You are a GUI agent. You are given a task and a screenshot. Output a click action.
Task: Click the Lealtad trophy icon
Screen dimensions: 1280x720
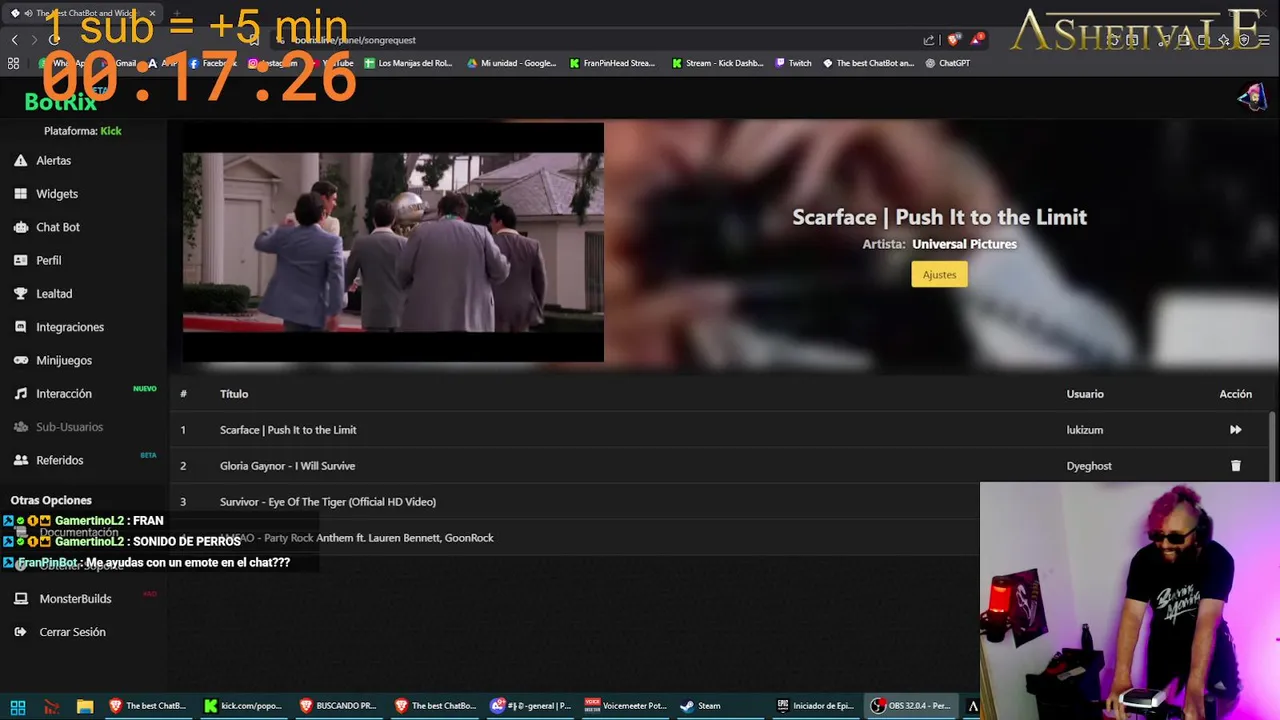click(20, 294)
